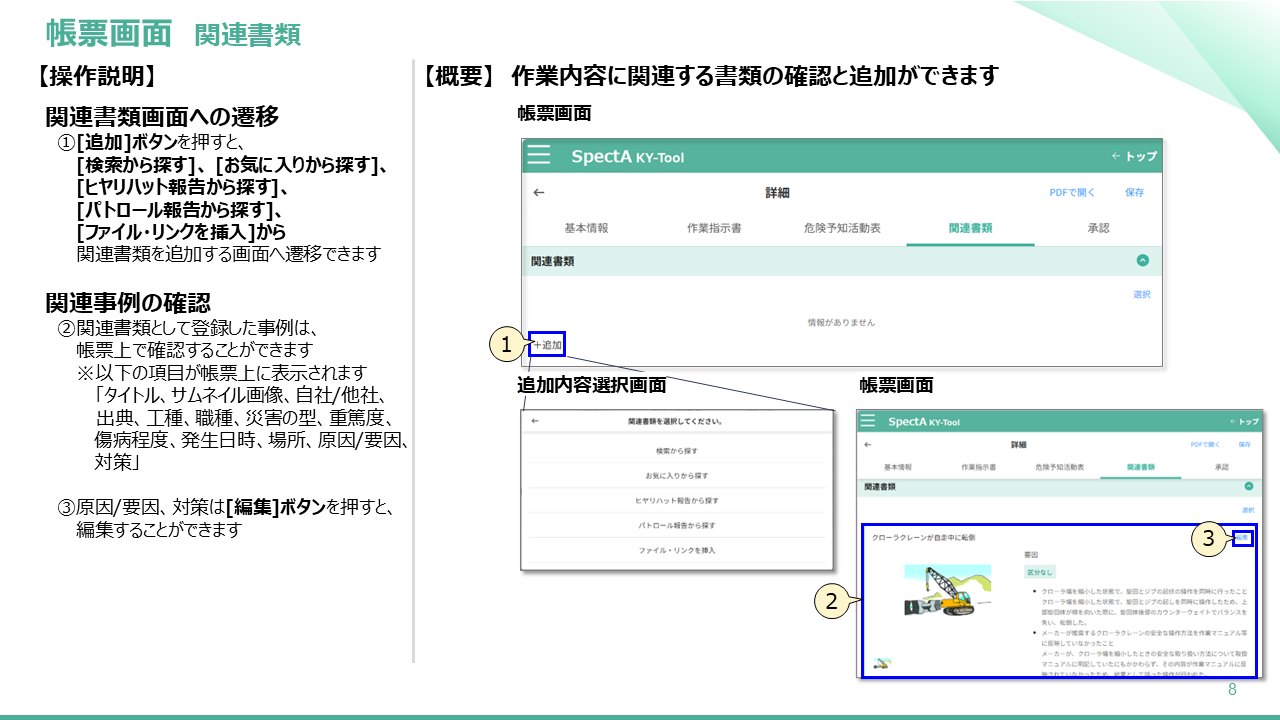Click back arrow beside 詳細 in upper screenshot
This screenshot has width=1280, height=720.
(x=539, y=192)
